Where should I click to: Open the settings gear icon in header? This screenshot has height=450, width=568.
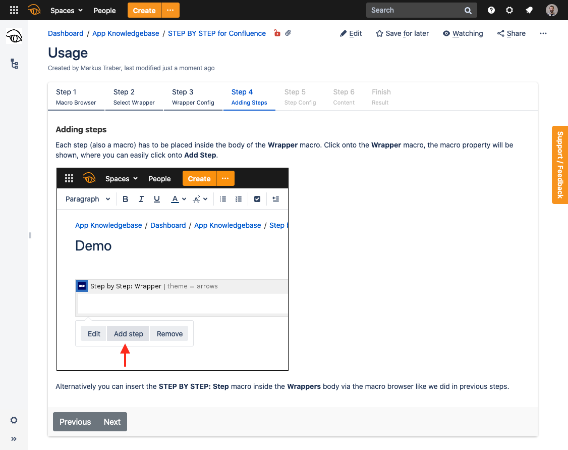coord(509,10)
